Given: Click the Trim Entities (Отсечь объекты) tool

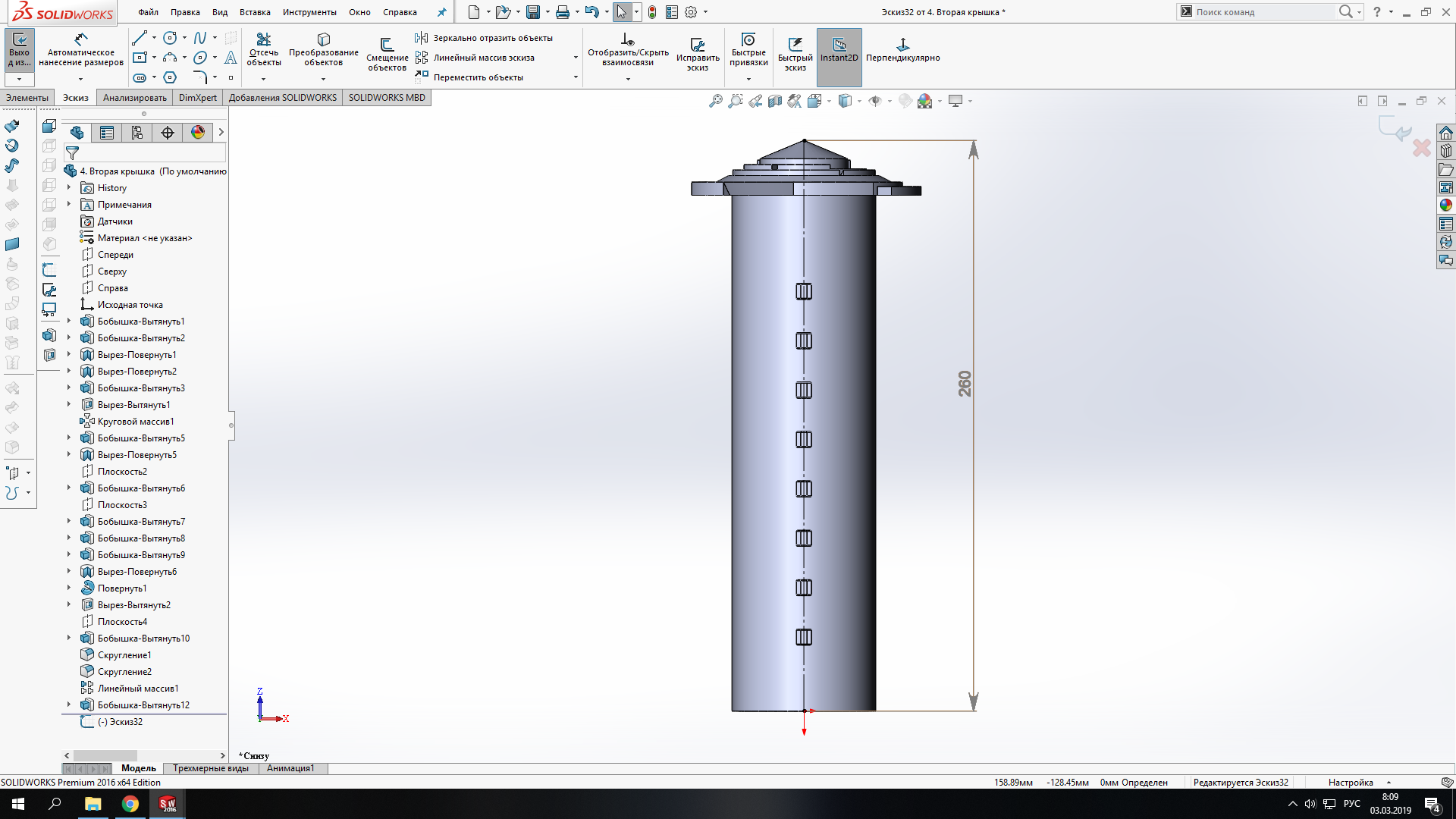Looking at the screenshot, I should point(263,49).
